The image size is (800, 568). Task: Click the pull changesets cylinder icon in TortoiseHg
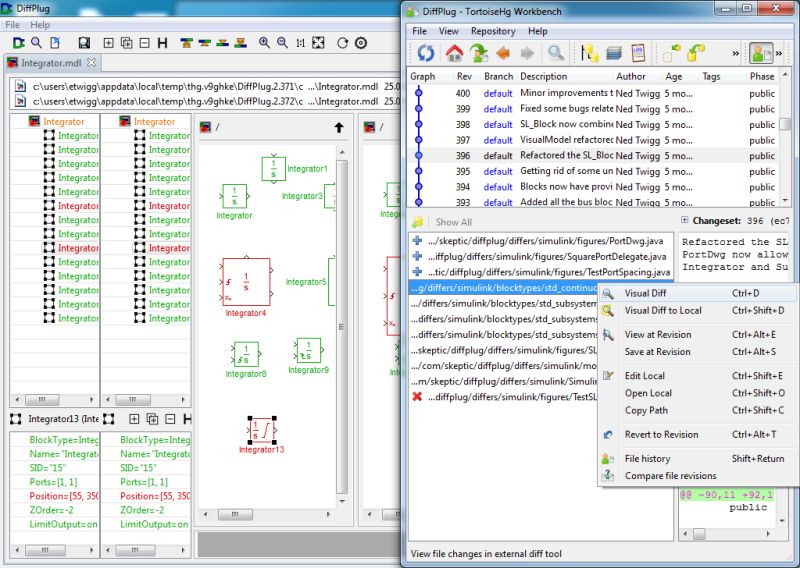click(696, 53)
